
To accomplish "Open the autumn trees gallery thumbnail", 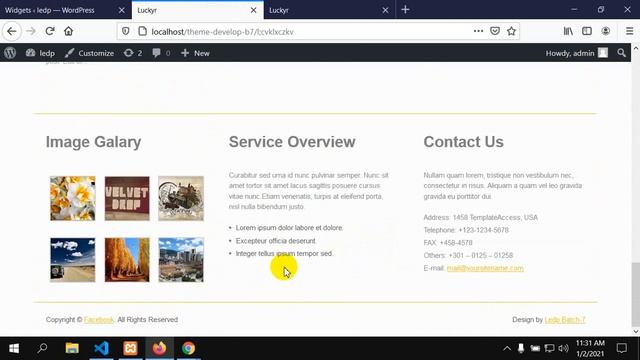I will [127, 260].
